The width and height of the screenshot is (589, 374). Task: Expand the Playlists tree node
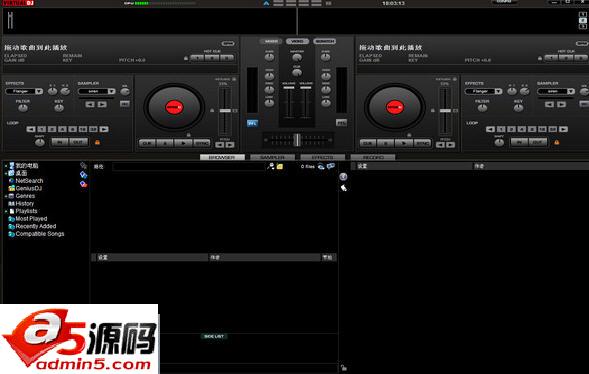coord(6,211)
